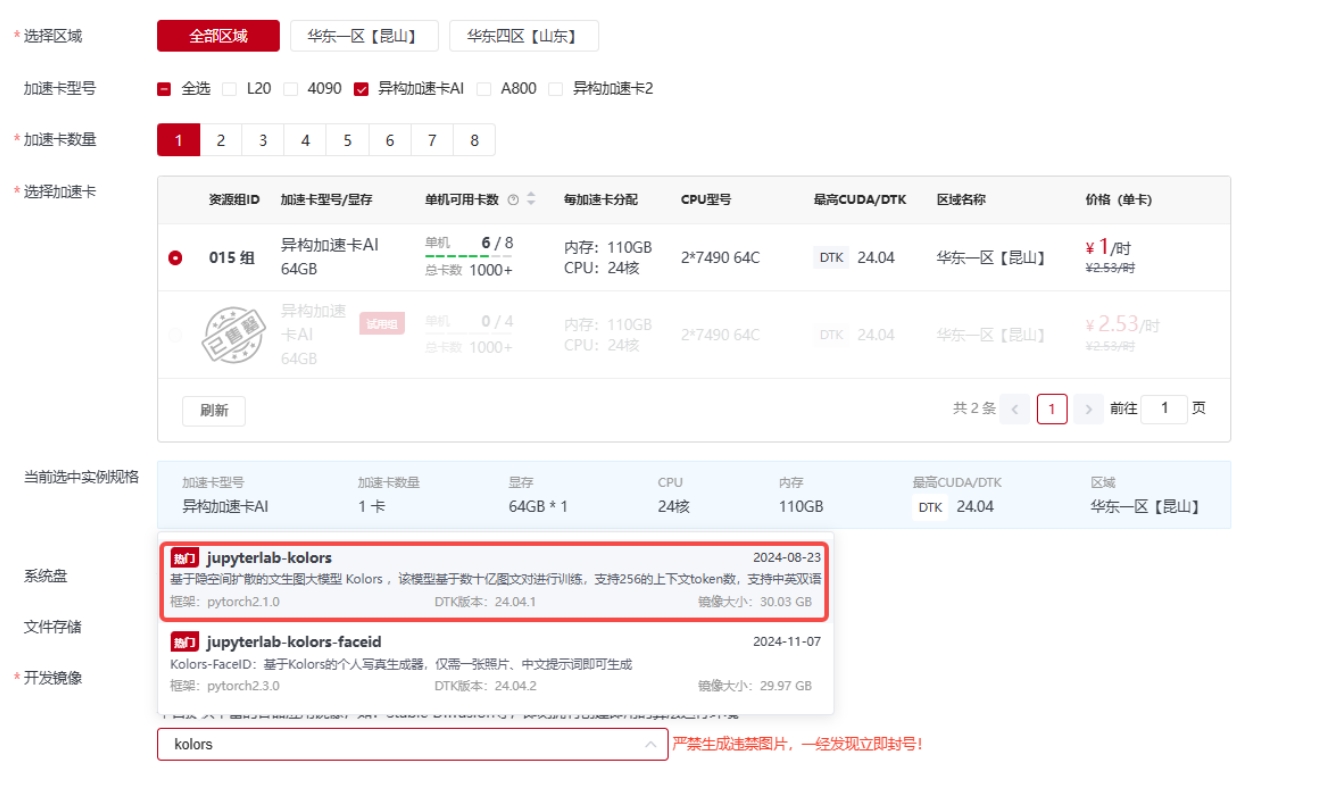1327x799 pixels.
Task: Choose jupyterlab-kolors image from dropdown list
Action: click(495, 580)
